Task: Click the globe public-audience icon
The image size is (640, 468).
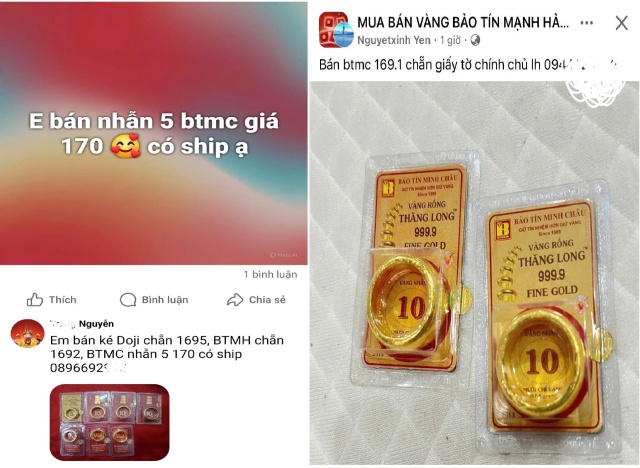Action: coord(475,40)
